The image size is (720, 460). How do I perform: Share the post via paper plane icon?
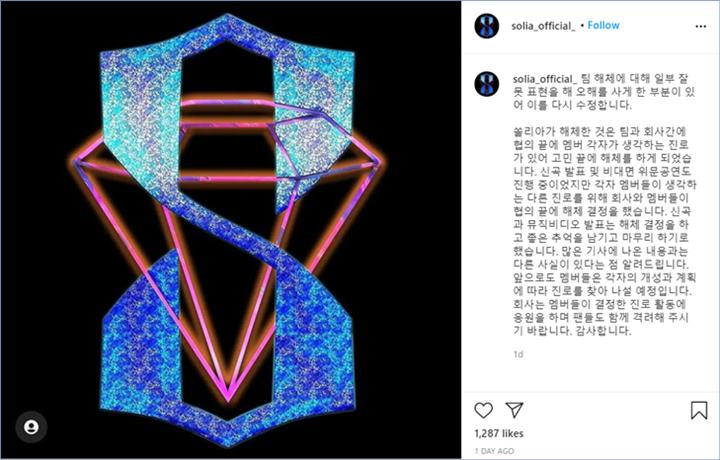pyautogui.click(x=514, y=410)
